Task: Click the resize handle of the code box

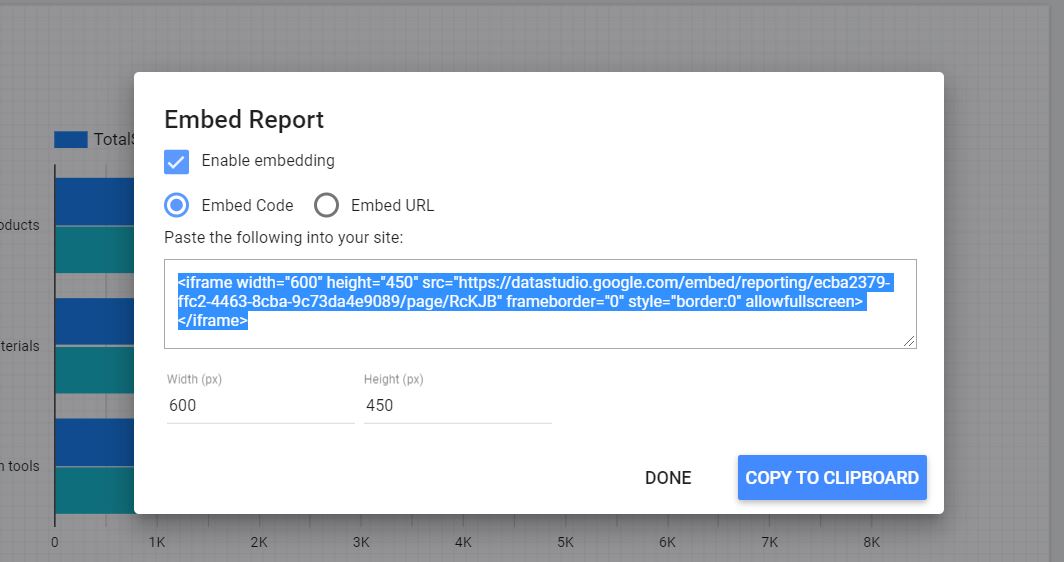Action: (x=910, y=342)
